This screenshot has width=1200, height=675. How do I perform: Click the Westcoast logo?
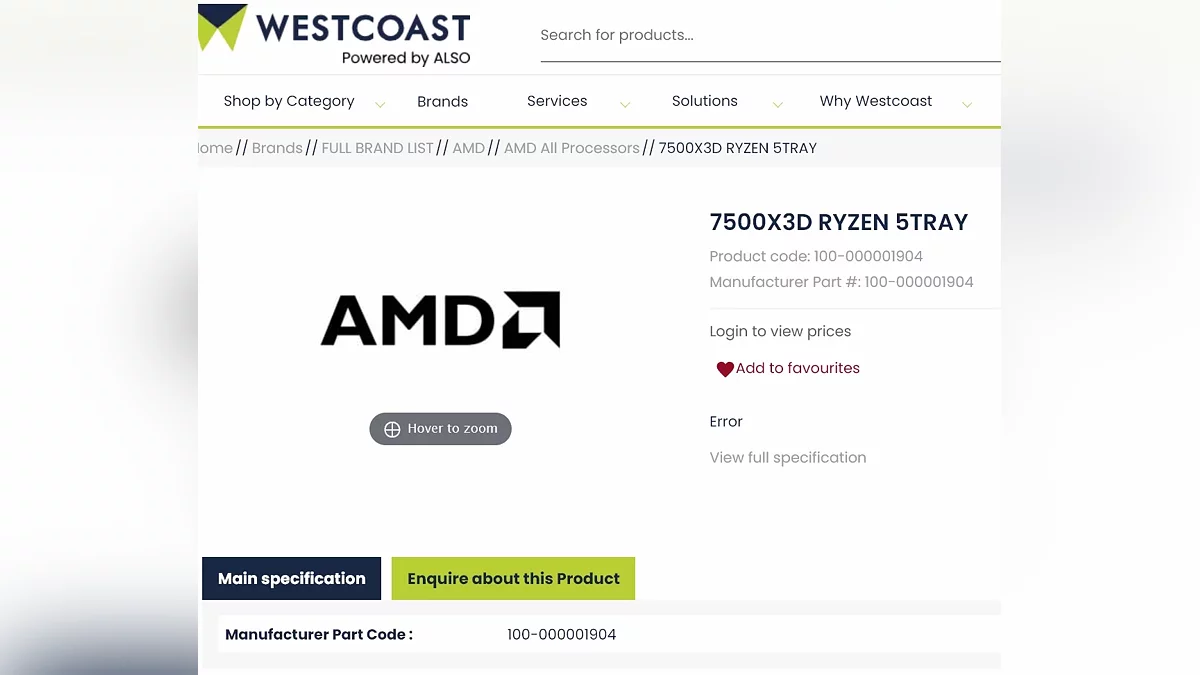pos(334,35)
